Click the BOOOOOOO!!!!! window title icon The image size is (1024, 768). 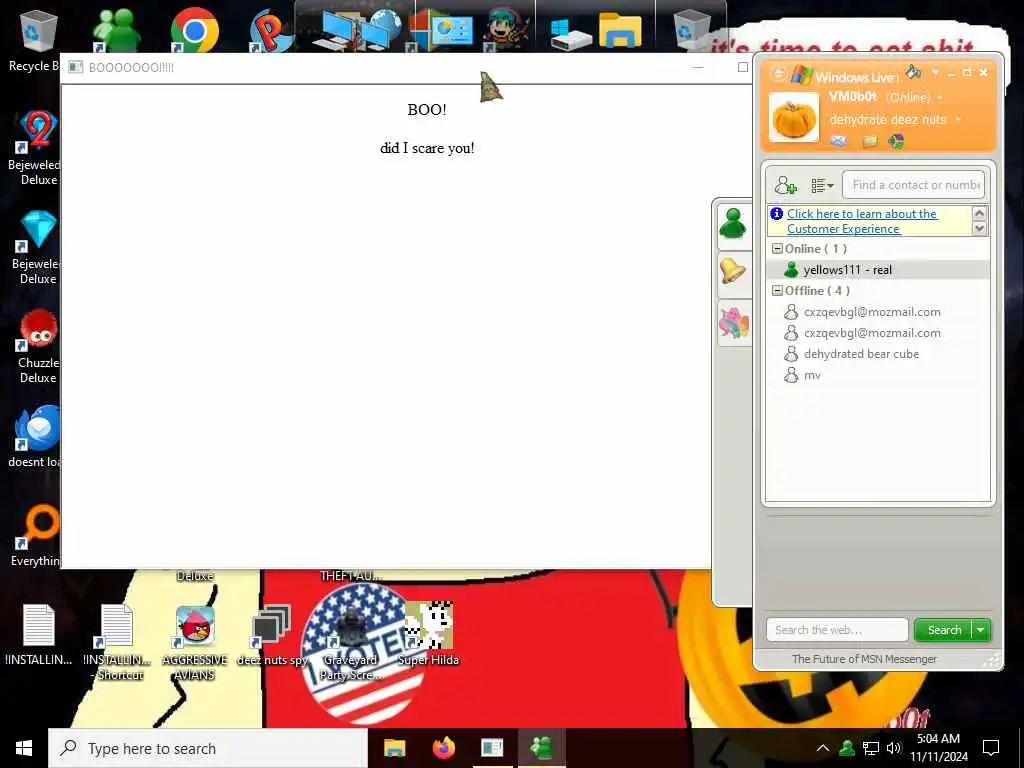pyautogui.click(x=76, y=67)
